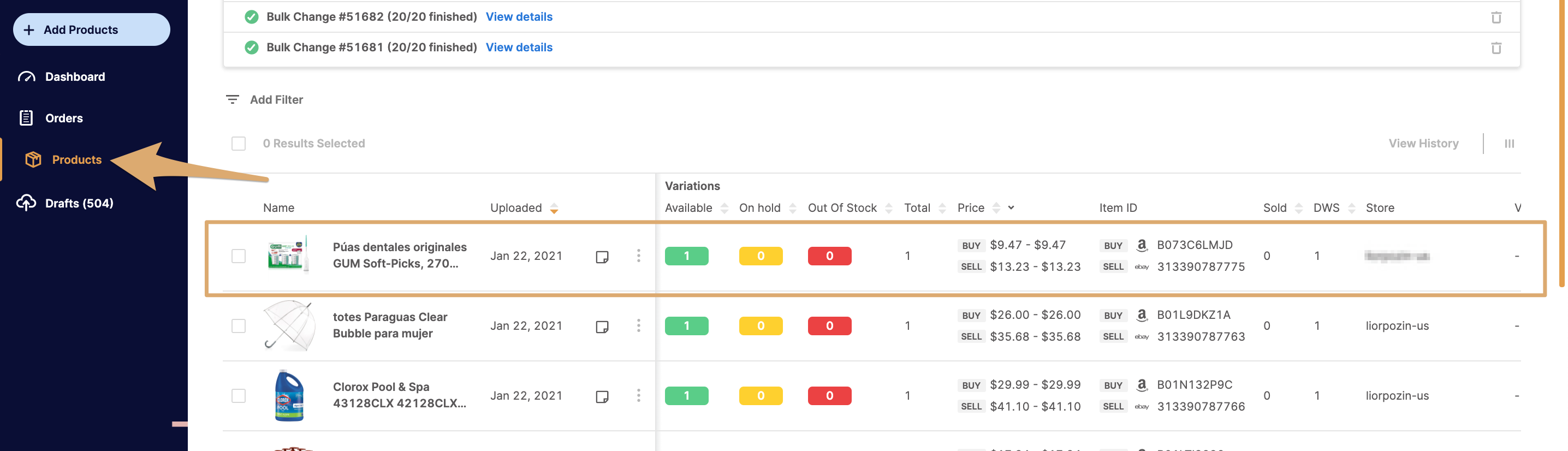
Task: Toggle the select-all results checkbox
Action: 238,143
